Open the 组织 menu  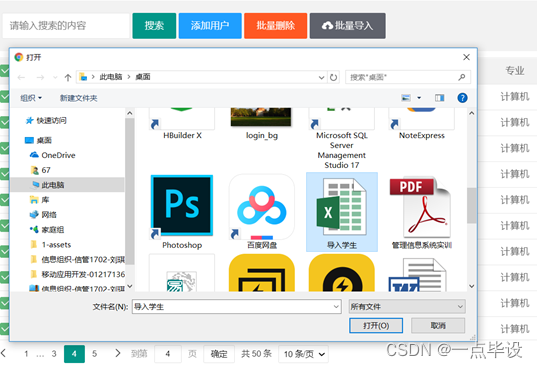pos(31,98)
